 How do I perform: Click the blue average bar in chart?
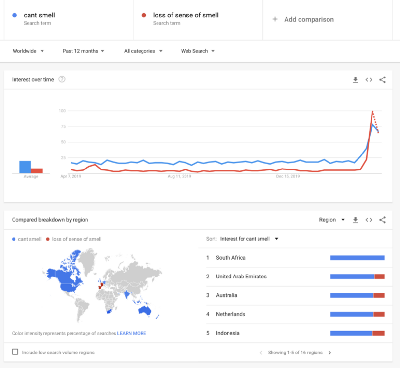click(25, 167)
